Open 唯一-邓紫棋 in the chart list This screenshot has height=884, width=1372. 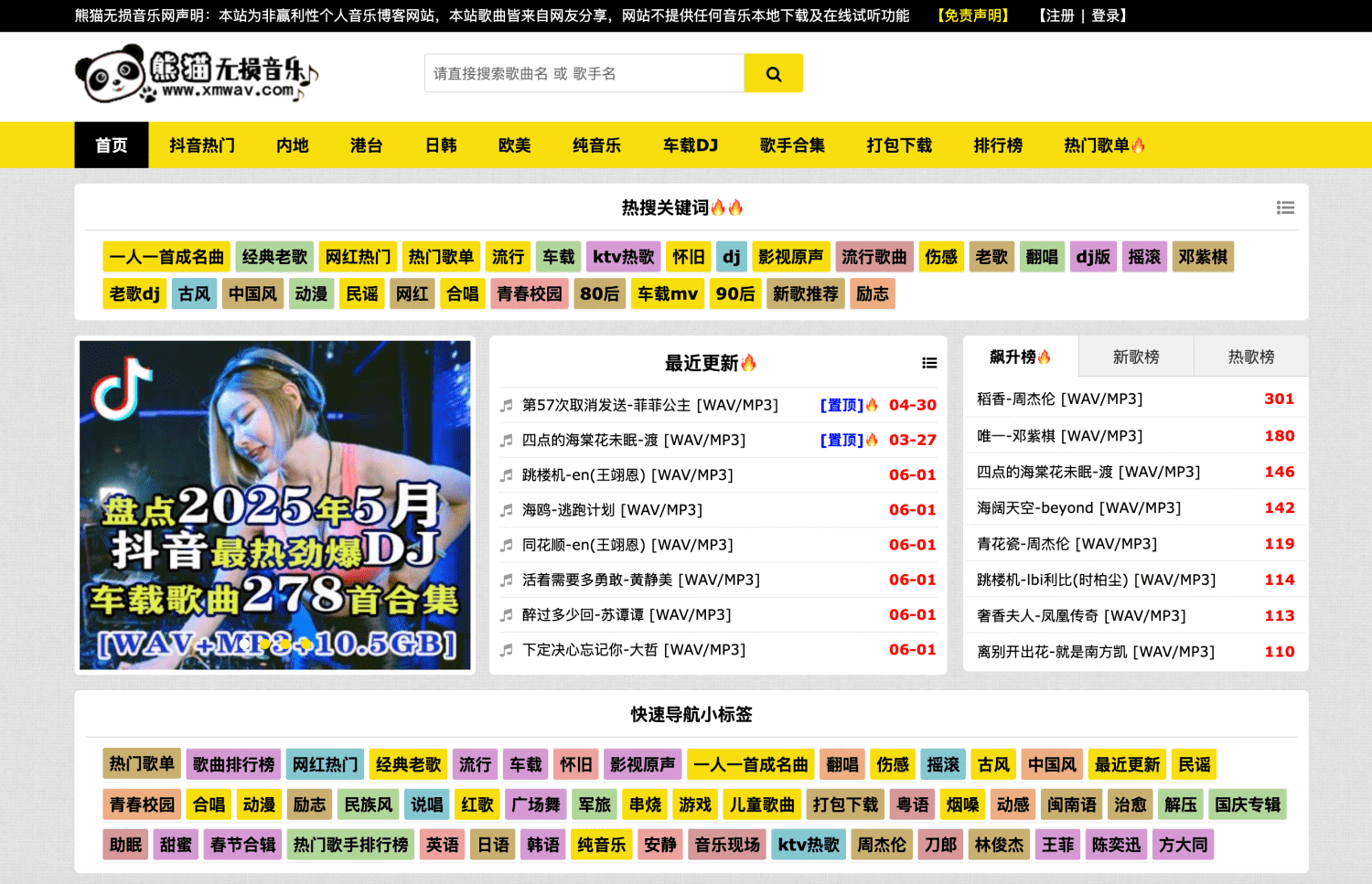pos(1059,436)
